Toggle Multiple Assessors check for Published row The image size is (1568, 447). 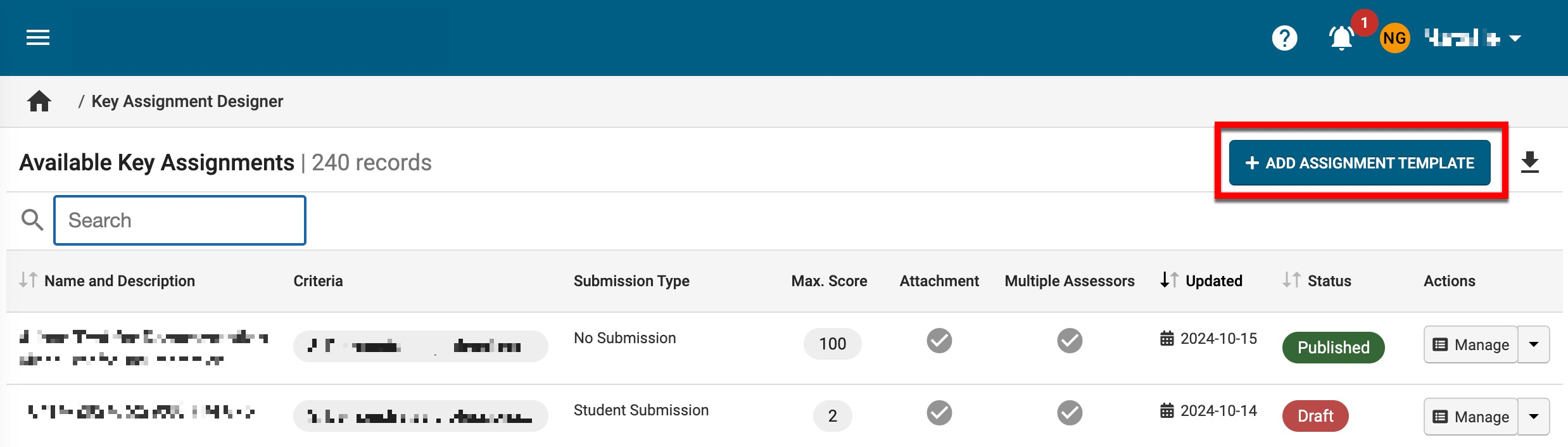point(1070,341)
